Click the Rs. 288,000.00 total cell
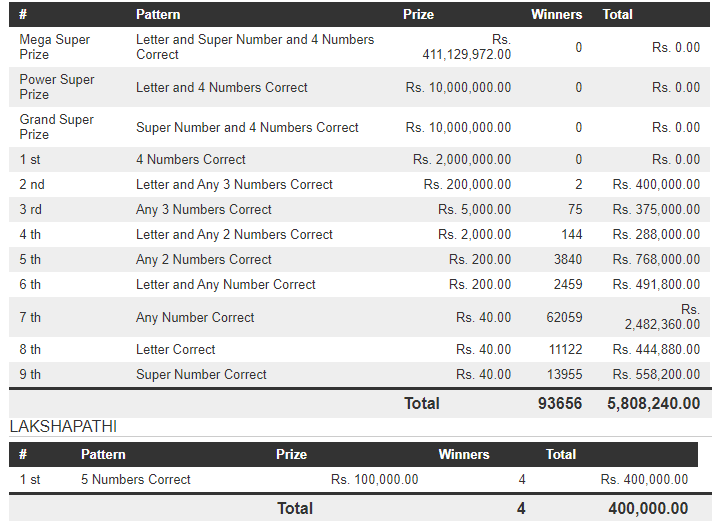This screenshot has height=521, width=712. coord(656,234)
